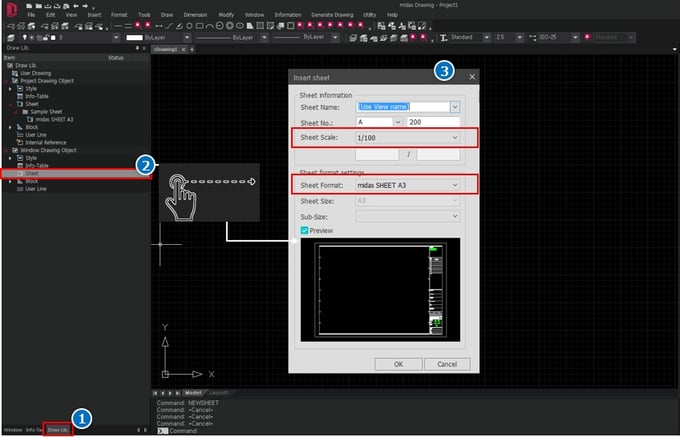Click the Internal Reference item icon
The width and height of the screenshot is (680, 437).
tap(19, 142)
